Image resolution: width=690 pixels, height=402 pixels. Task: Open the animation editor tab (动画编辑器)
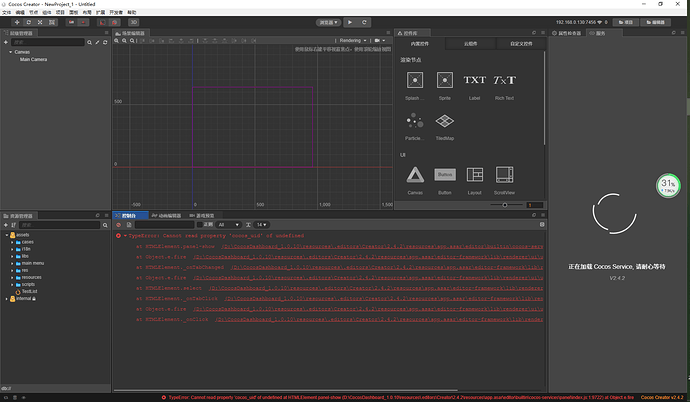(167, 216)
